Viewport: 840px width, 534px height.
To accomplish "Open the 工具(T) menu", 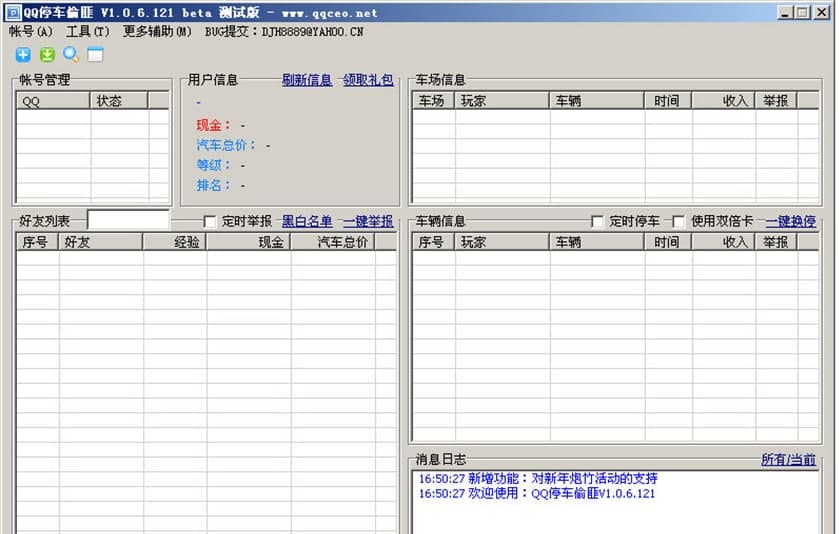I will tap(88, 31).
